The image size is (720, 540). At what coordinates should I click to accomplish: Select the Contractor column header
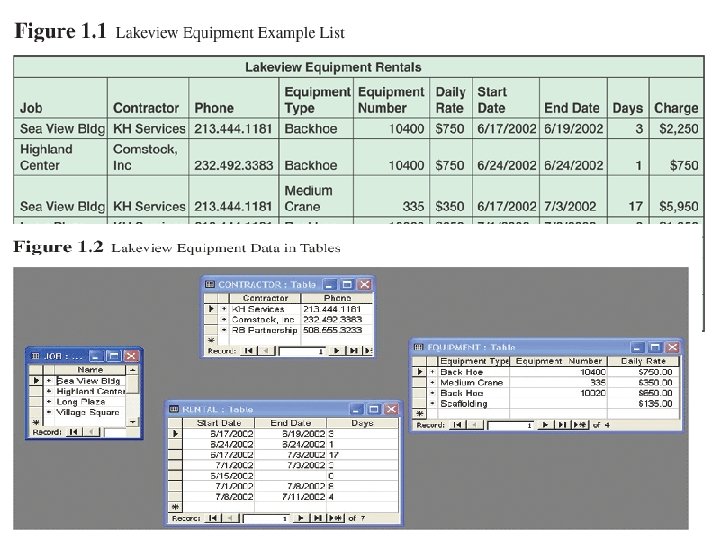click(x=265, y=298)
